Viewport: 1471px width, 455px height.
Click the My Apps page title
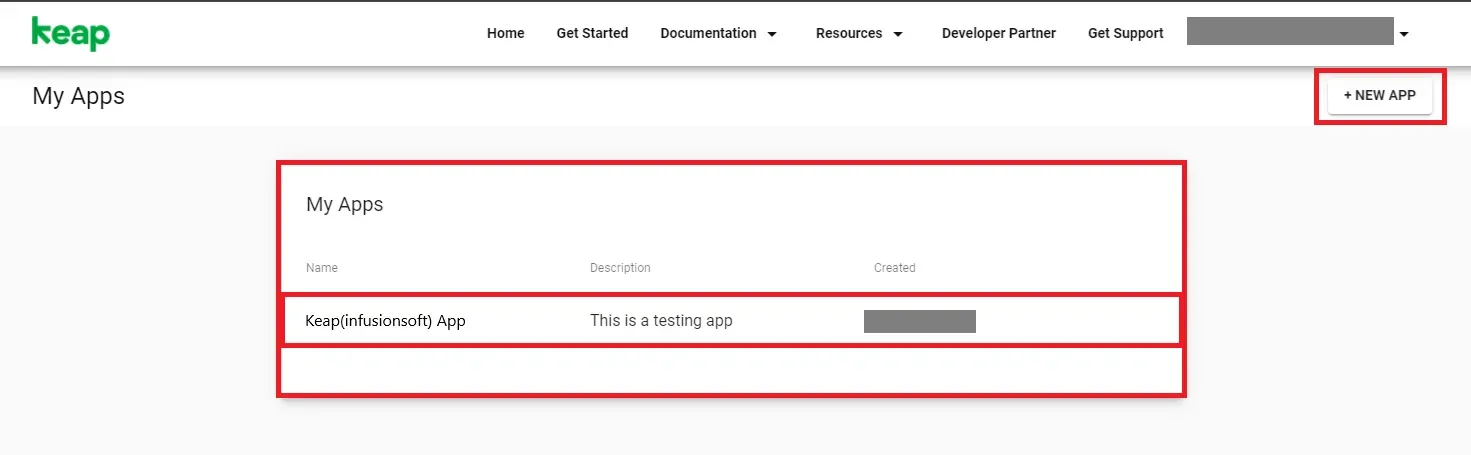point(79,97)
